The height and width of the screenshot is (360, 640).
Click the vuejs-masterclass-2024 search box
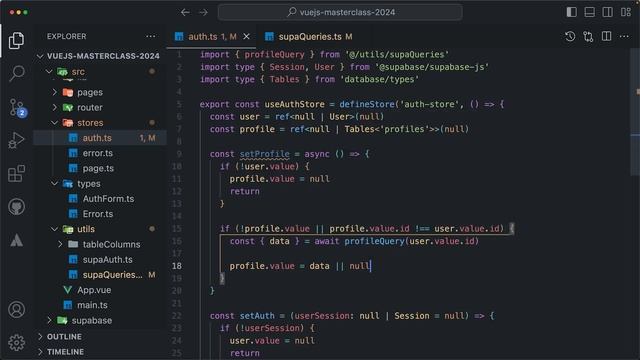pos(340,12)
